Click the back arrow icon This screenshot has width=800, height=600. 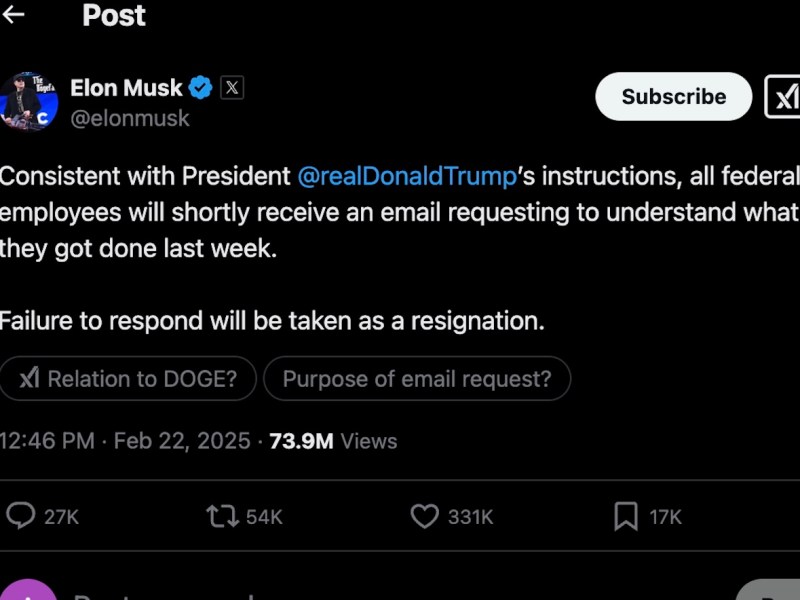13,15
